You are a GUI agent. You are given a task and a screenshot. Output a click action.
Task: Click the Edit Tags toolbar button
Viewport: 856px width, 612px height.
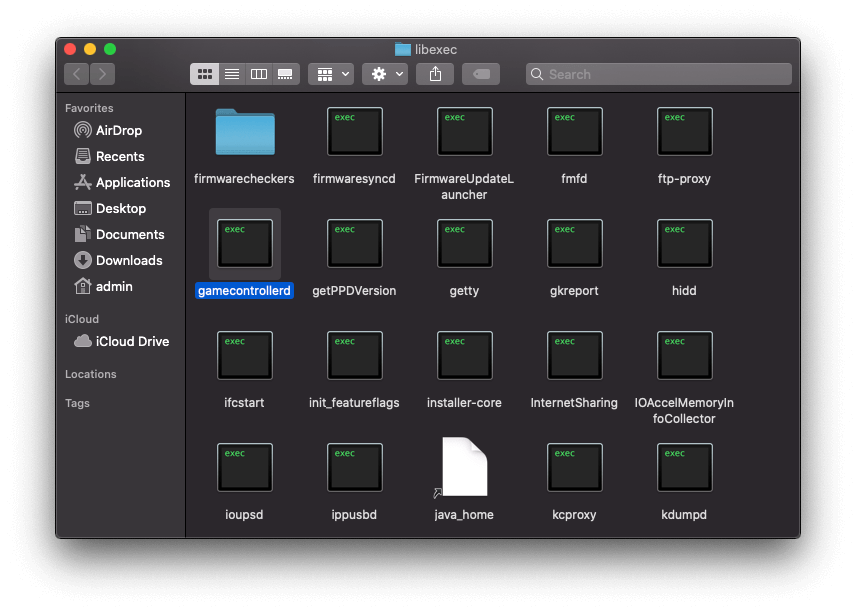click(x=481, y=73)
